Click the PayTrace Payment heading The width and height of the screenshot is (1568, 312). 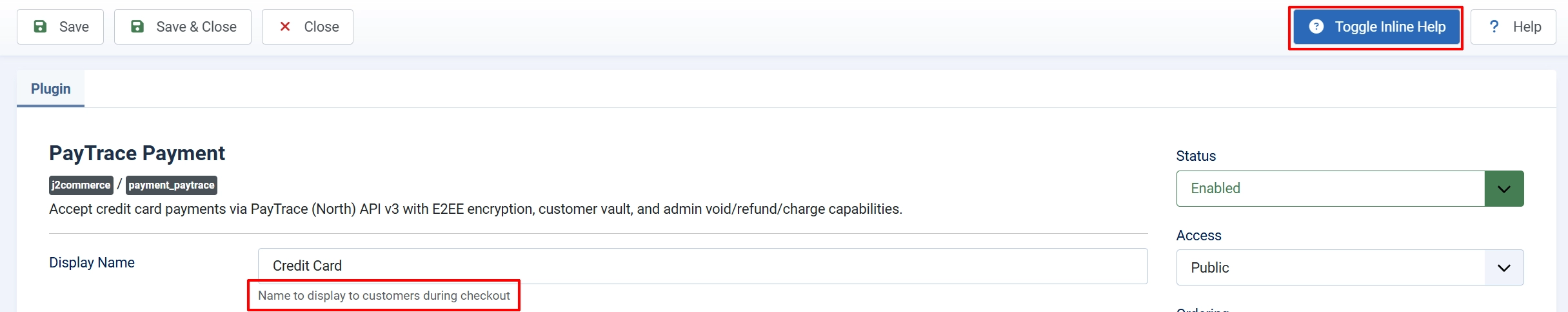click(x=137, y=153)
